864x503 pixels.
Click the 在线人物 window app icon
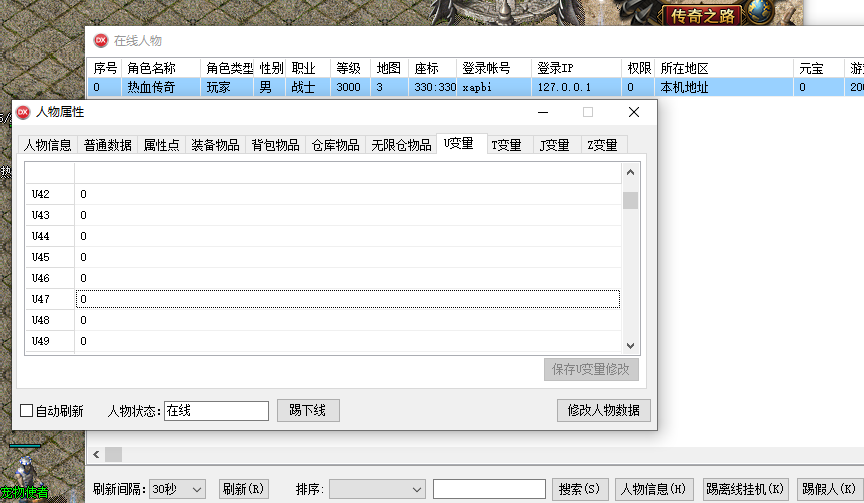[101, 41]
